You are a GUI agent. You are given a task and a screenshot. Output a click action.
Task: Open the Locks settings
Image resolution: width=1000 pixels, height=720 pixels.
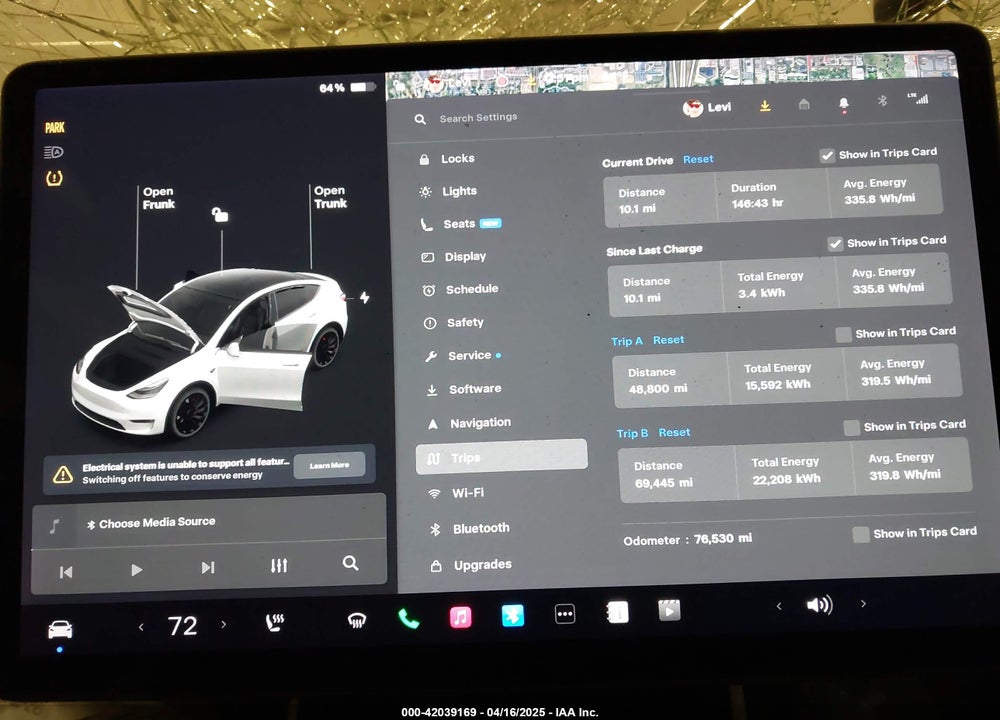pyautogui.click(x=447, y=159)
